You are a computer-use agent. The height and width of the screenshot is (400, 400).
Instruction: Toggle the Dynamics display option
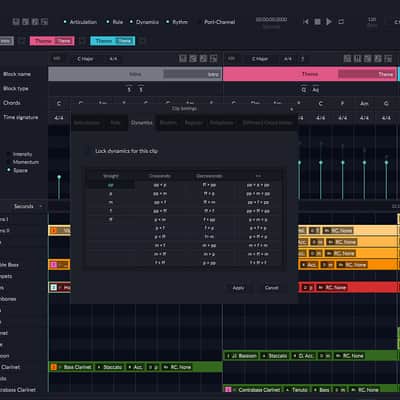point(144,22)
